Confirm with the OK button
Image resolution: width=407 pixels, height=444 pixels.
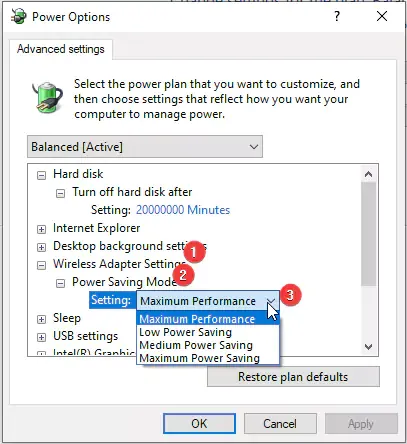point(199,424)
